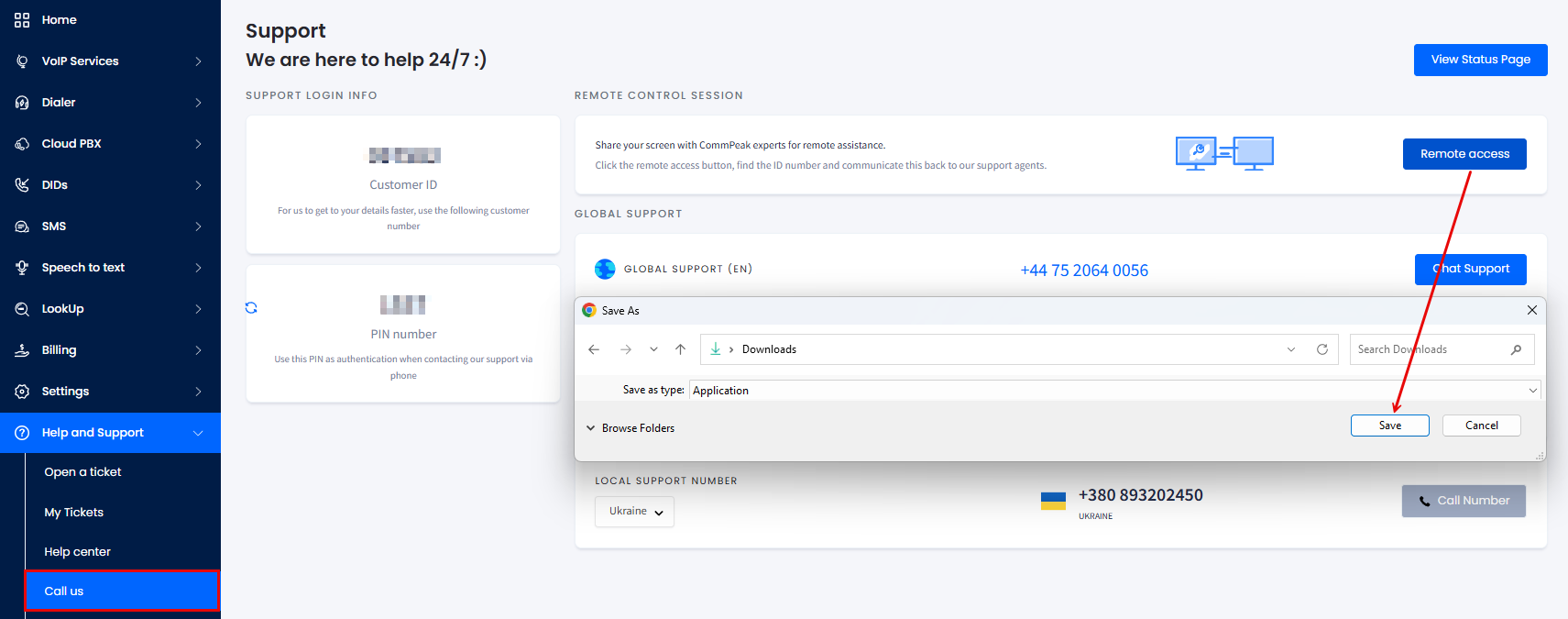Collapse Help and Support chevron
Viewport: 1568px width, 619px height.
click(198, 433)
